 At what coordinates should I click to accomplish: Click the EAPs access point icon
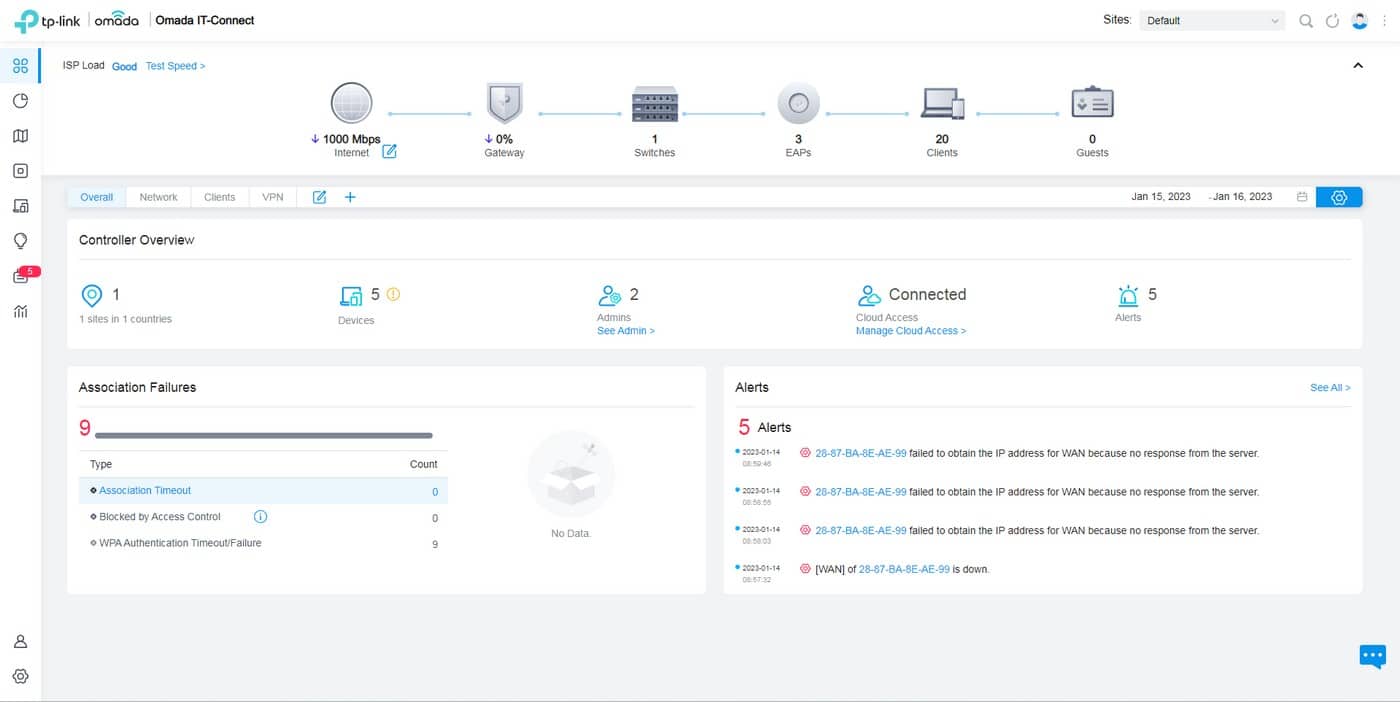point(798,103)
